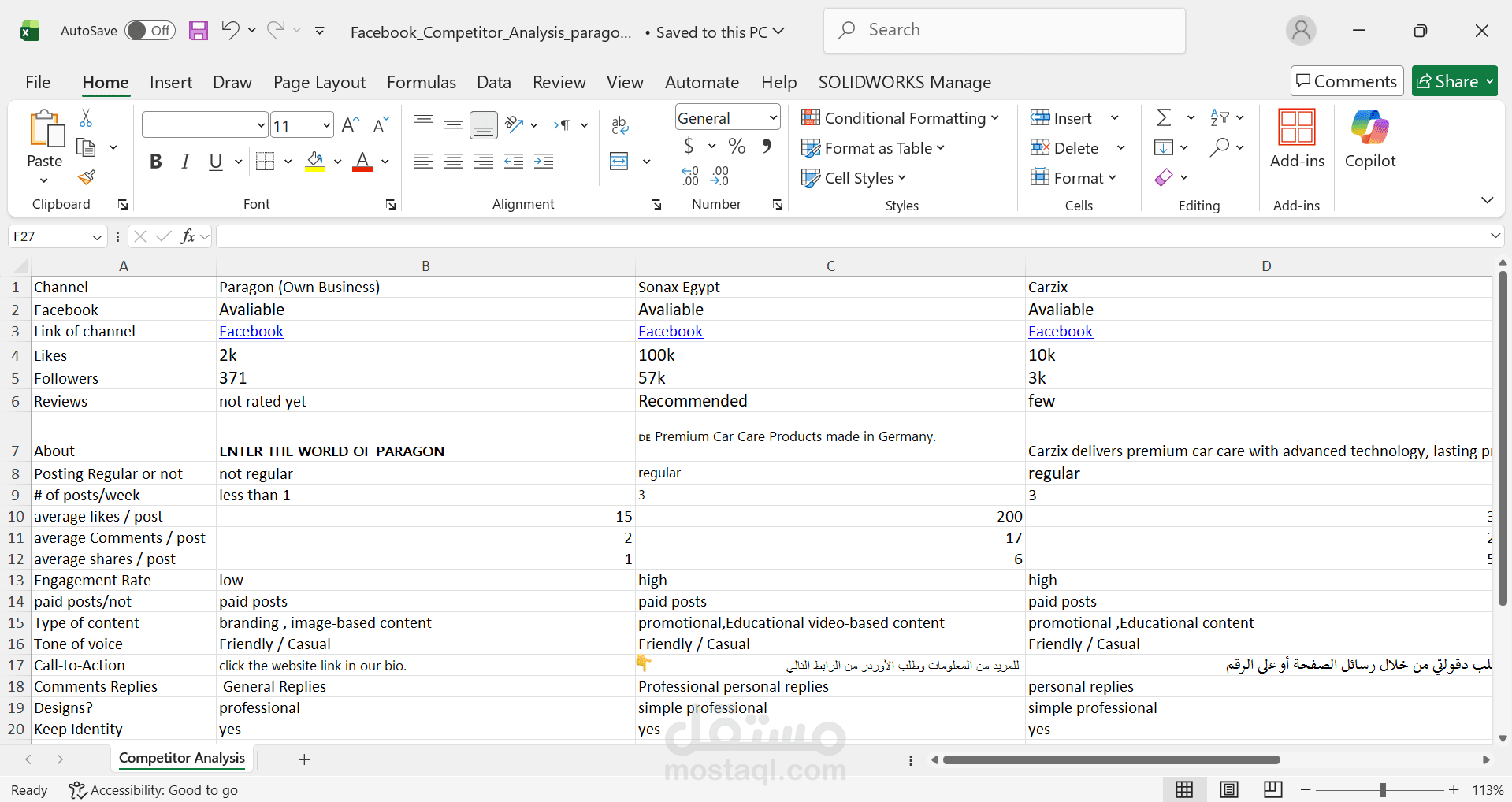Open Sonax Egypt's Facebook link
This screenshot has width=1512, height=802.
pyautogui.click(x=671, y=332)
